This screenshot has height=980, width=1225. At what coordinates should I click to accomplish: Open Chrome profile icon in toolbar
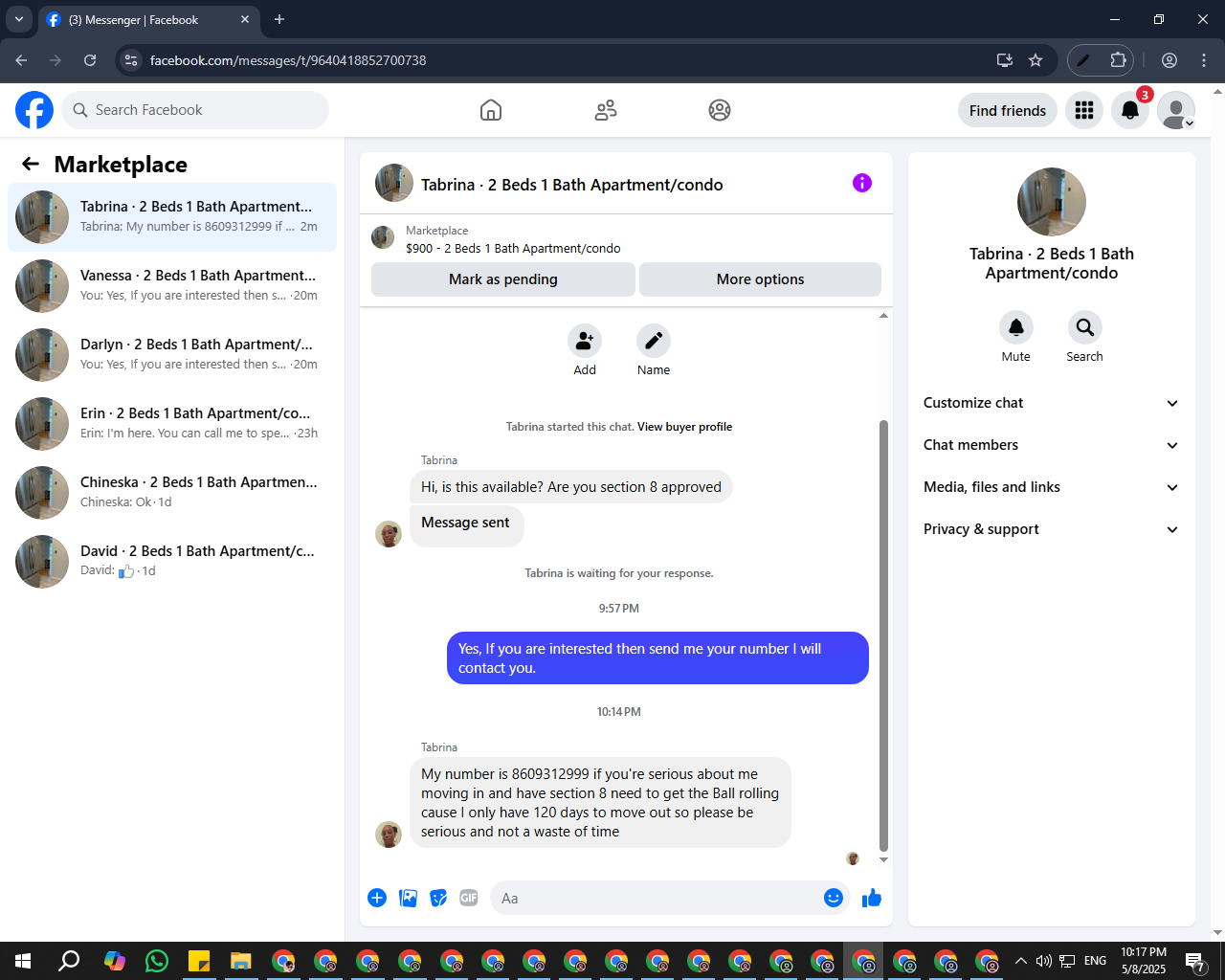(x=1169, y=60)
